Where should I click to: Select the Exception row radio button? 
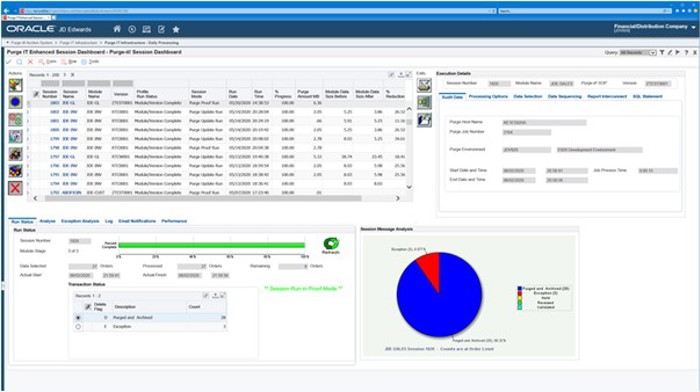(x=78, y=327)
